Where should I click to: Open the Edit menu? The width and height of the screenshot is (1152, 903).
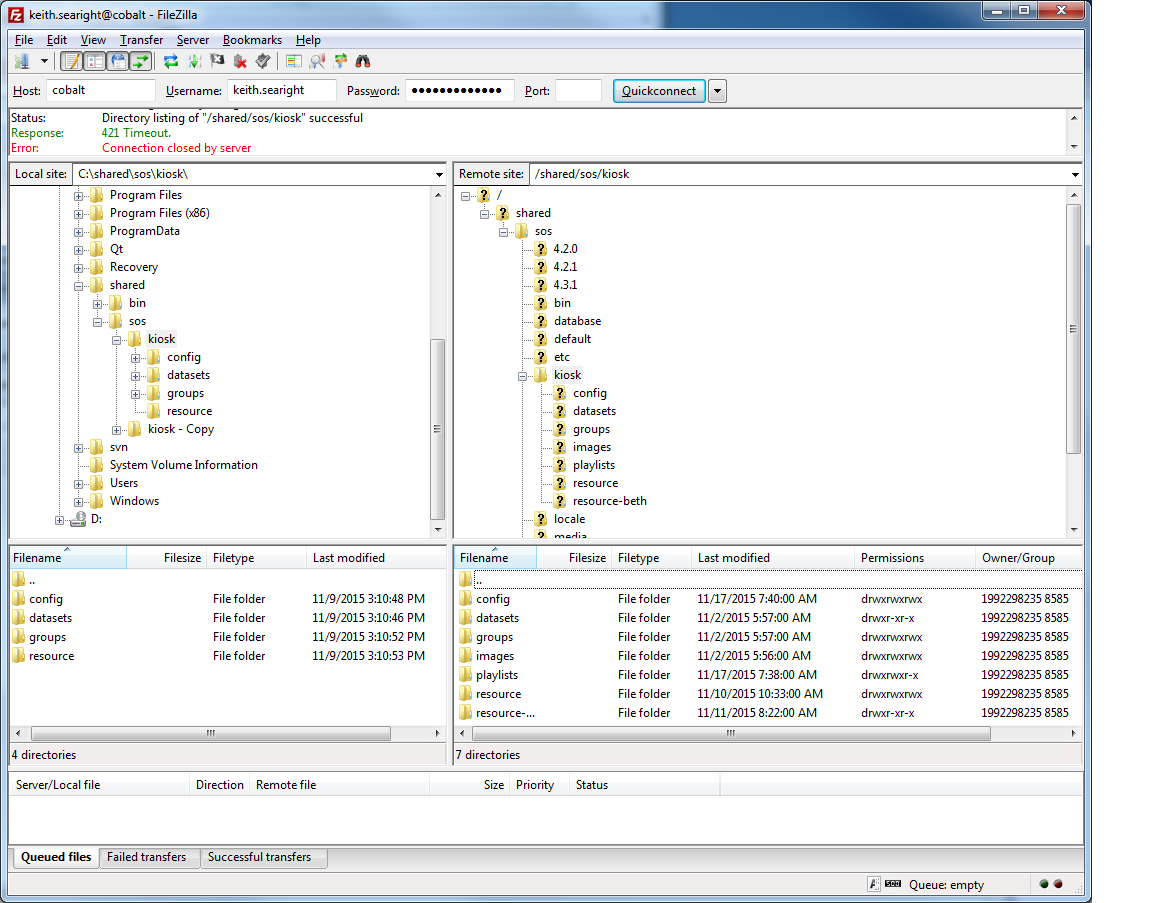click(x=57, y=40)
